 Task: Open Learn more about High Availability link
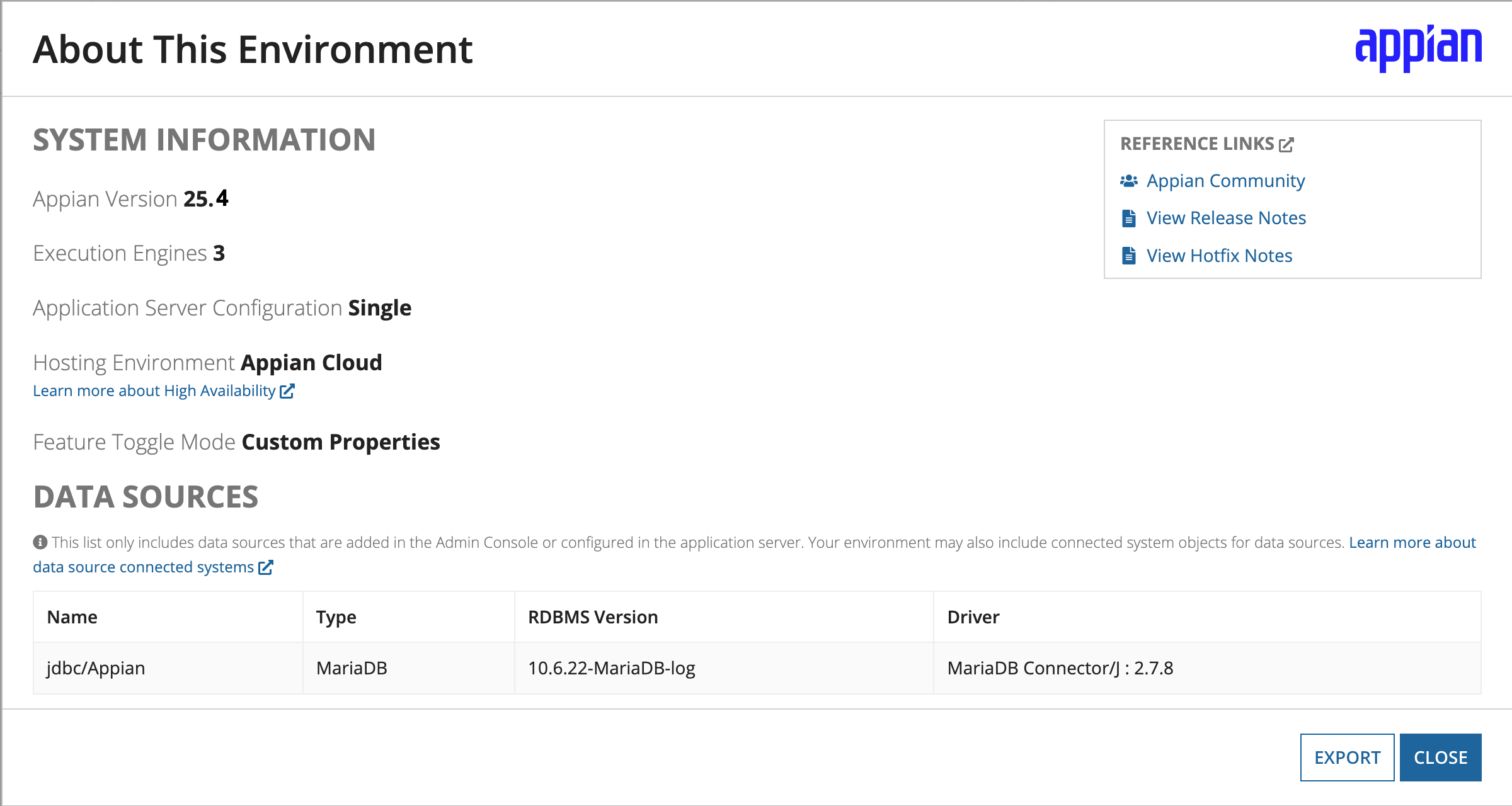[x=154, y=391]
